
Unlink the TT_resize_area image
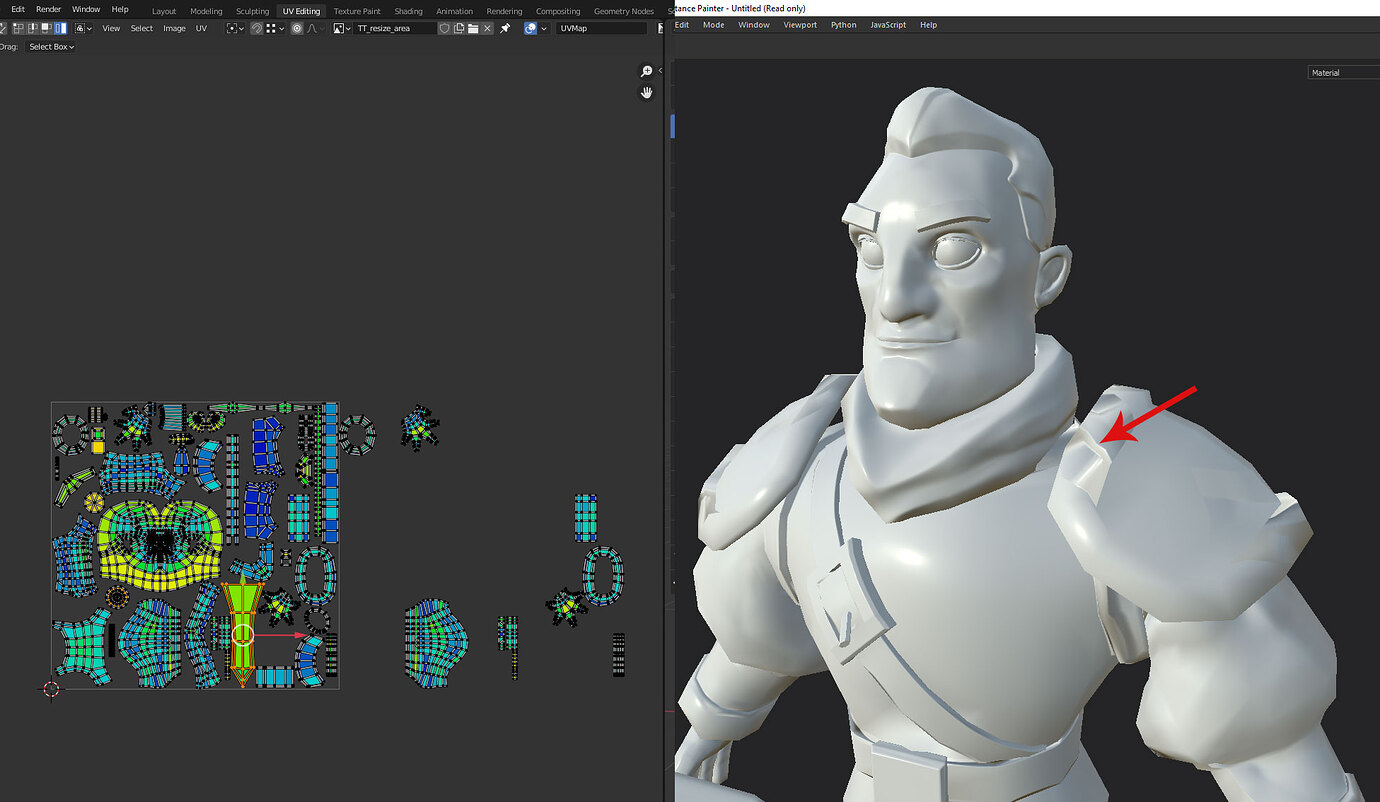487,28
